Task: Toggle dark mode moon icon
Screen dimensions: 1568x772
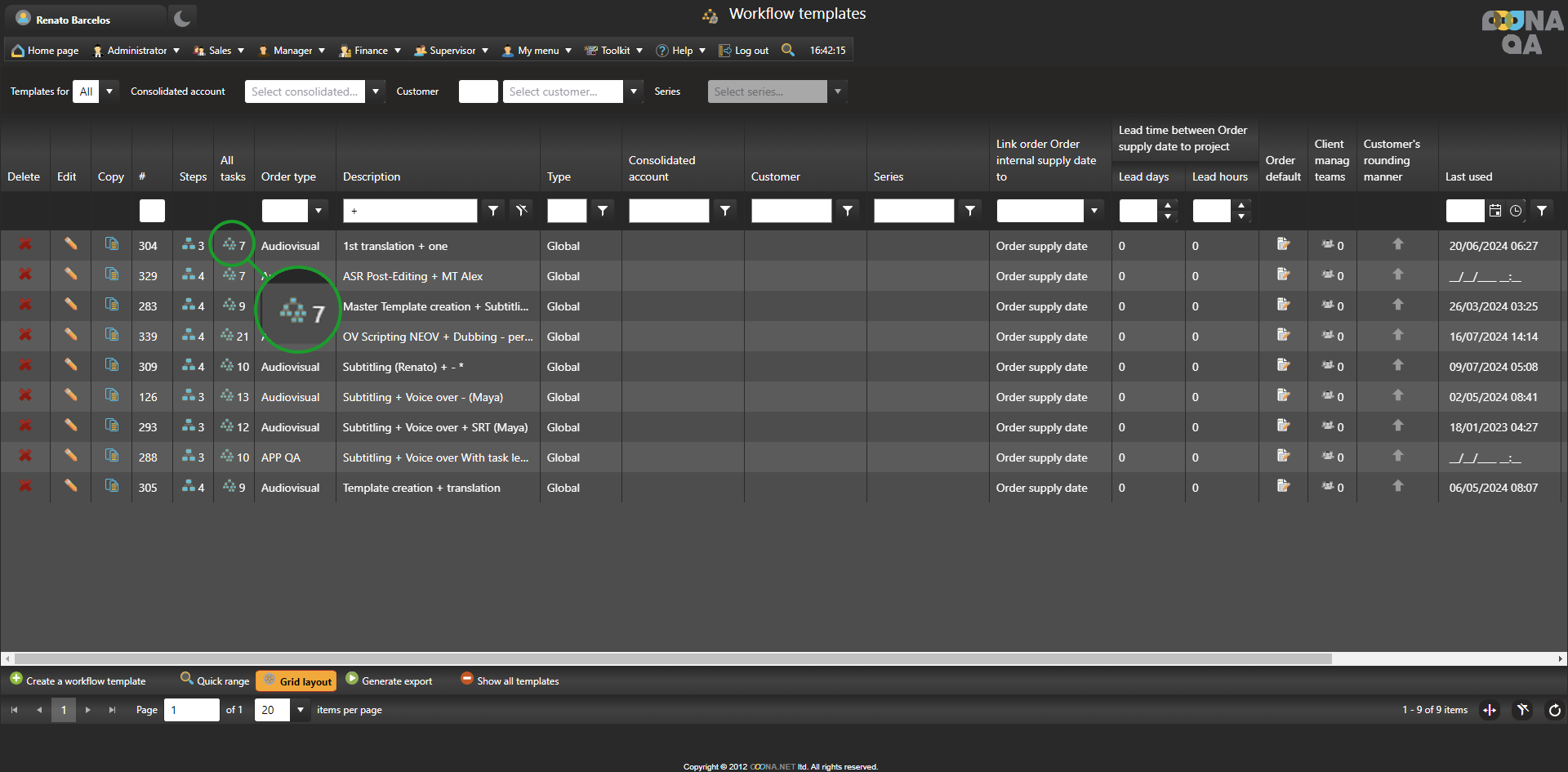Action: click(182, 18)
